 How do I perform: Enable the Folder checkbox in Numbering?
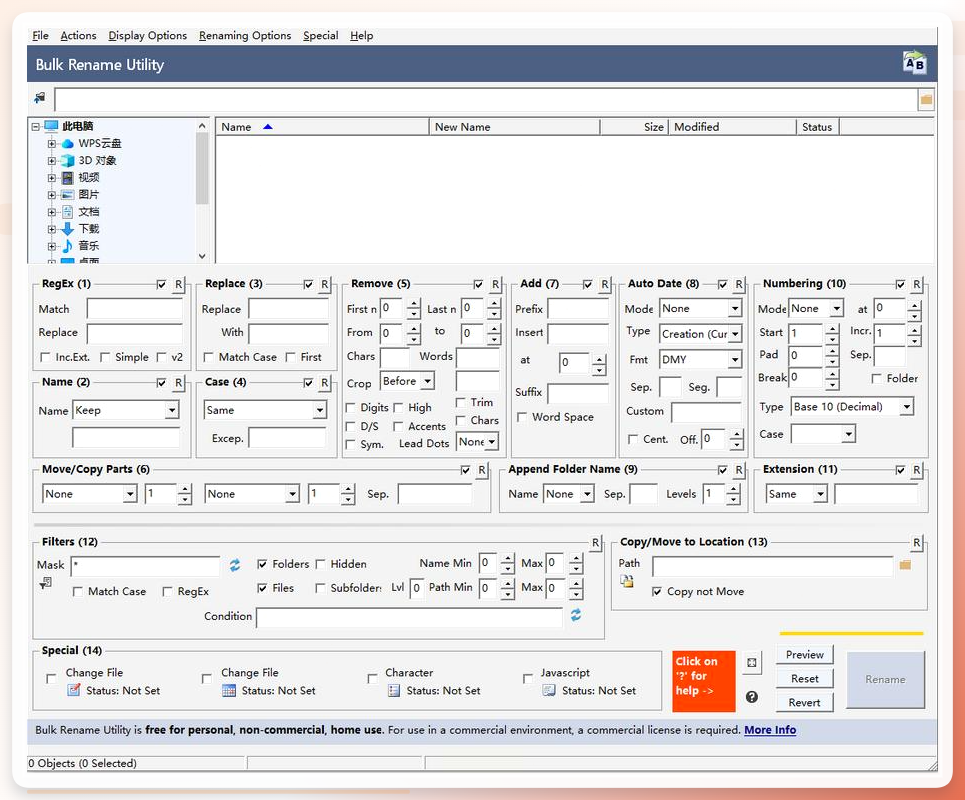876,378
